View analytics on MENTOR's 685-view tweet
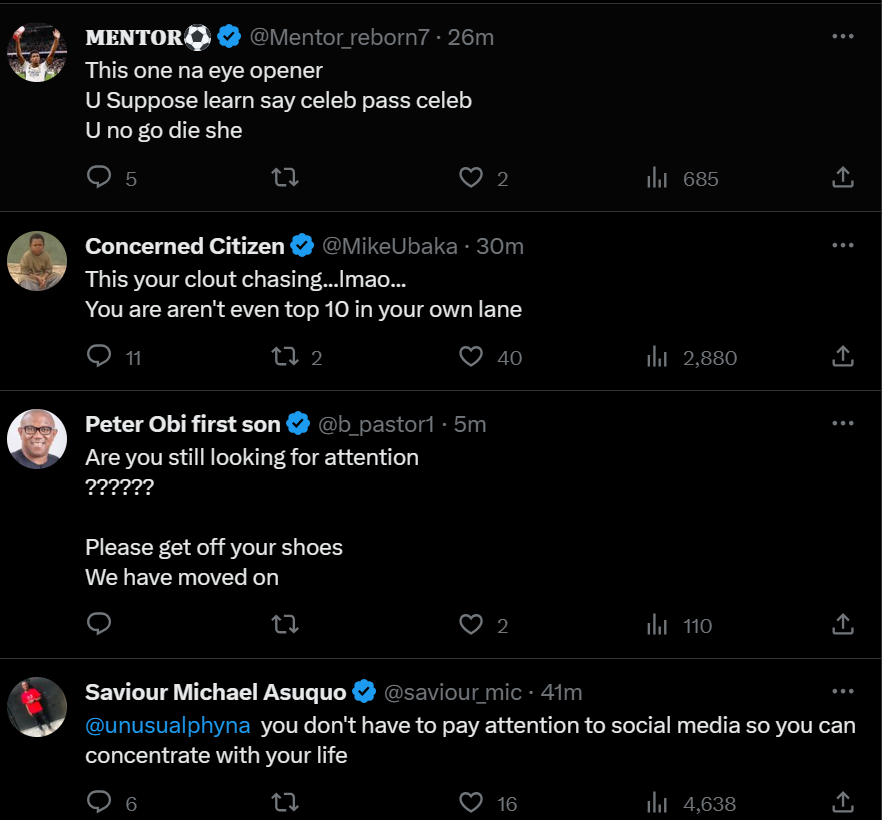882x820 pixels. tap(657, 178)
